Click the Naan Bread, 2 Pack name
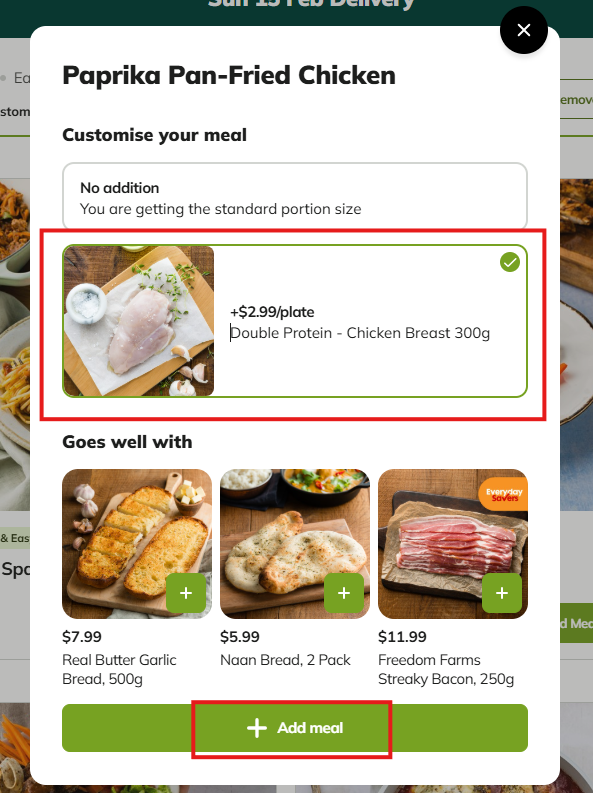Image resolution: width=593 pixels, height=793 pixels. (285, 660)
